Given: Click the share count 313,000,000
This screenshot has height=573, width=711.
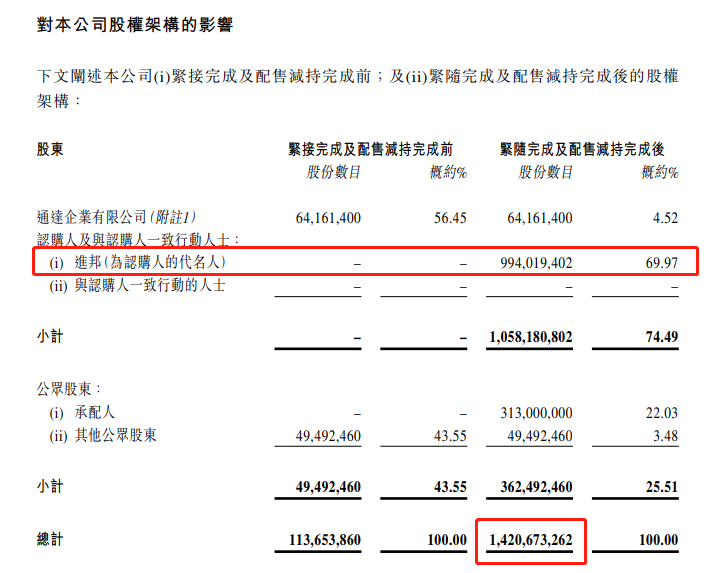Looking at the screenshot, I should (x=536, y=413).
